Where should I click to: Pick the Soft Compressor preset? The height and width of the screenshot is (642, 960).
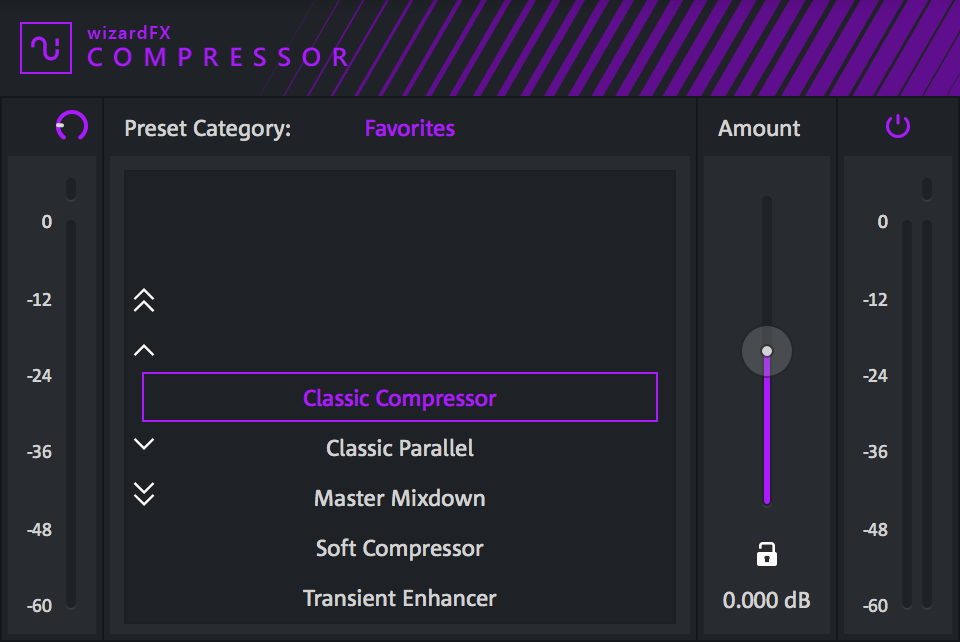[x=400, y=548]
